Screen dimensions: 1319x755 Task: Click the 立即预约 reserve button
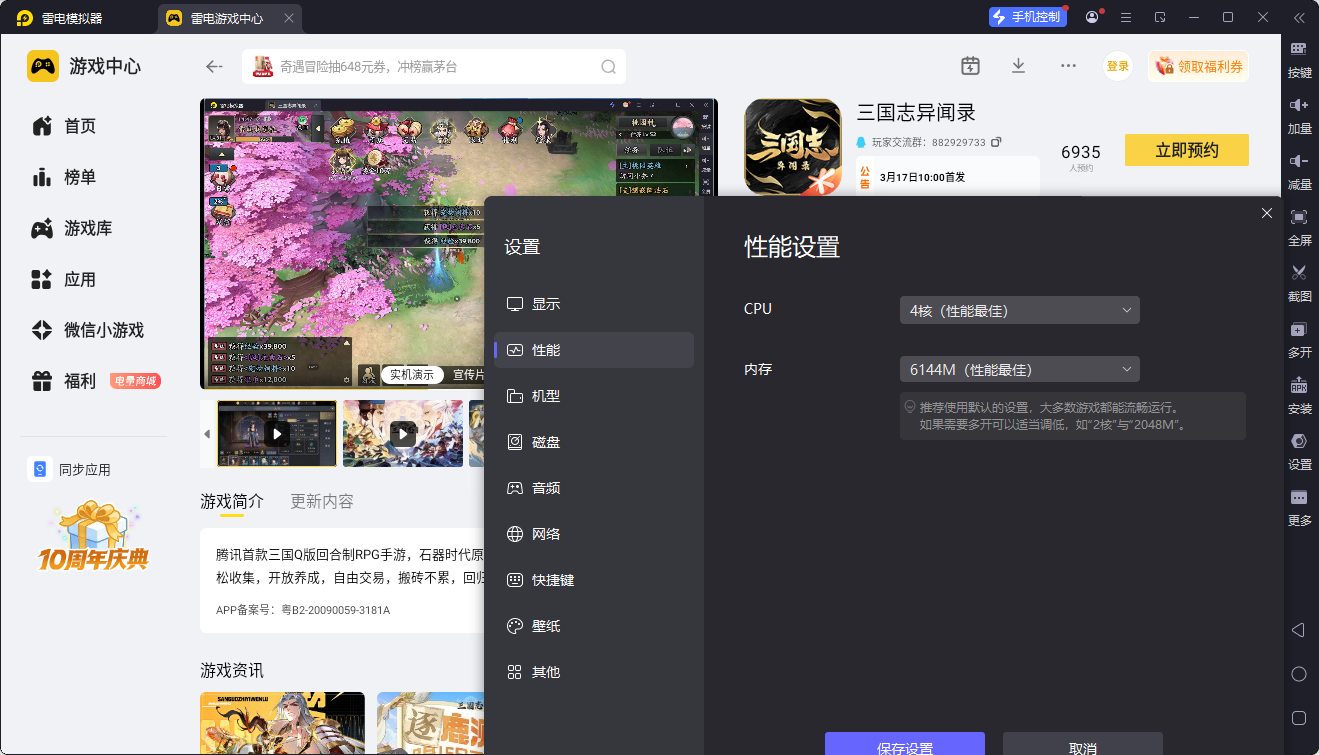pyautogui.click(x=1186, y=150)
